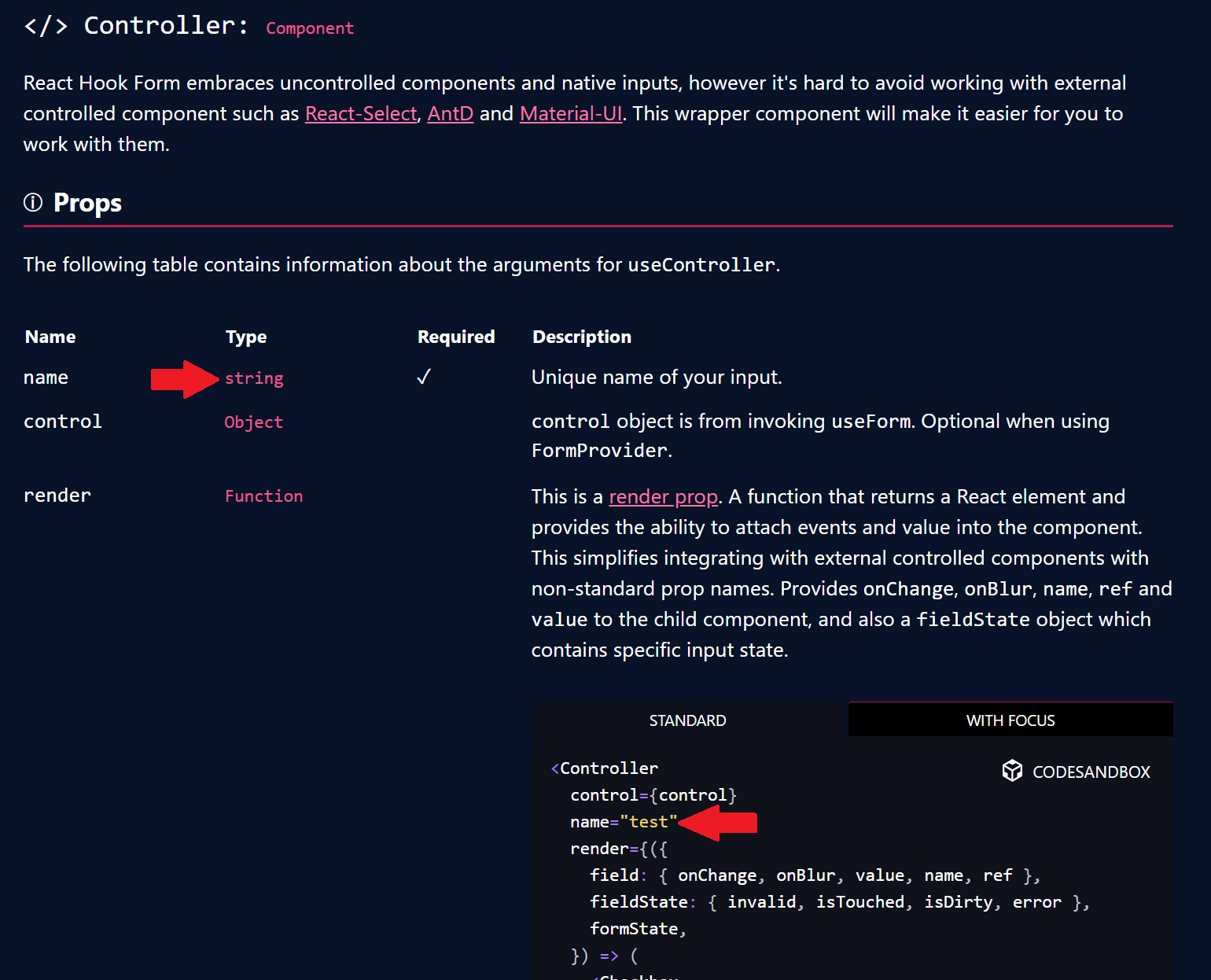Open the AntD link

point(450,113)
